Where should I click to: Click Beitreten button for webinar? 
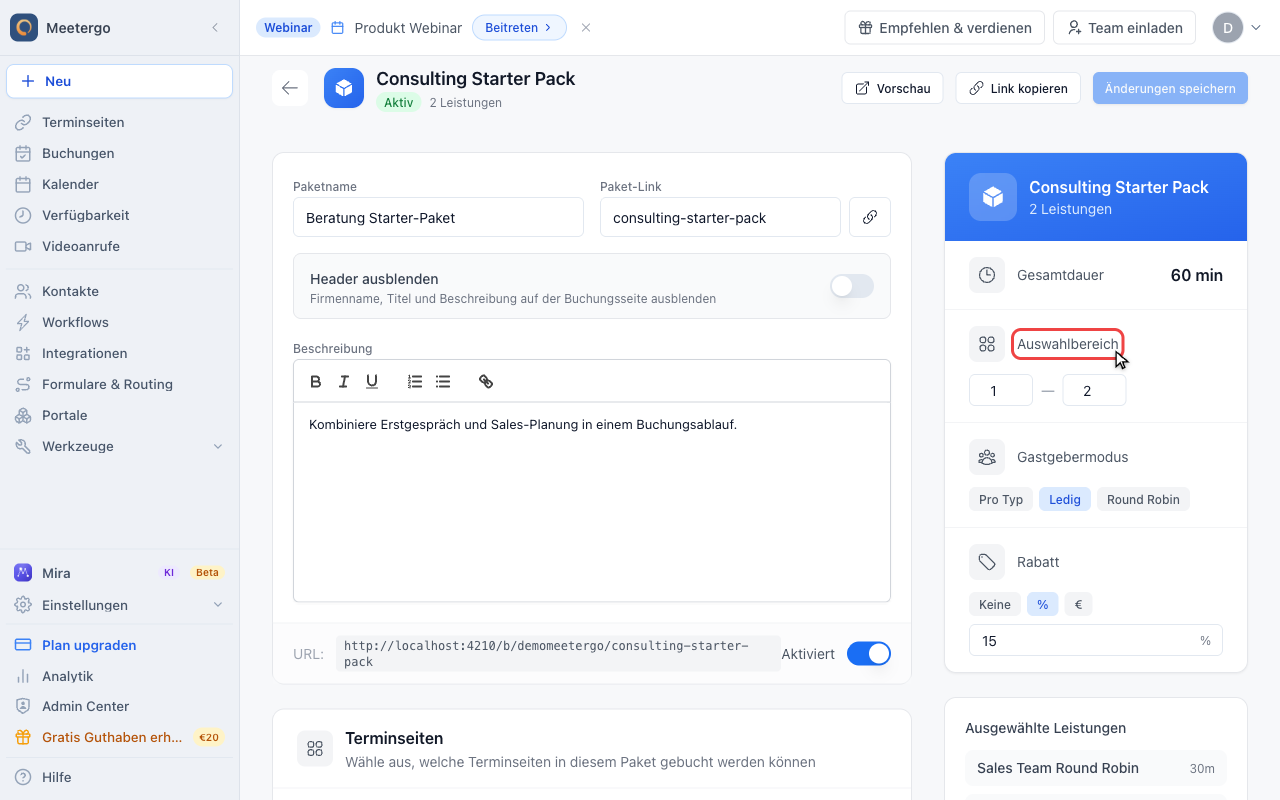tap(519, 28)
